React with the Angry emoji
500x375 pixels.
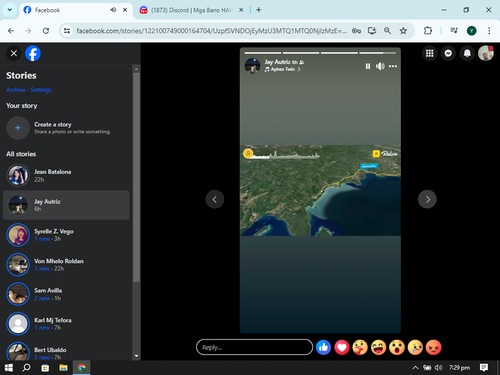(x=433, y=348)
